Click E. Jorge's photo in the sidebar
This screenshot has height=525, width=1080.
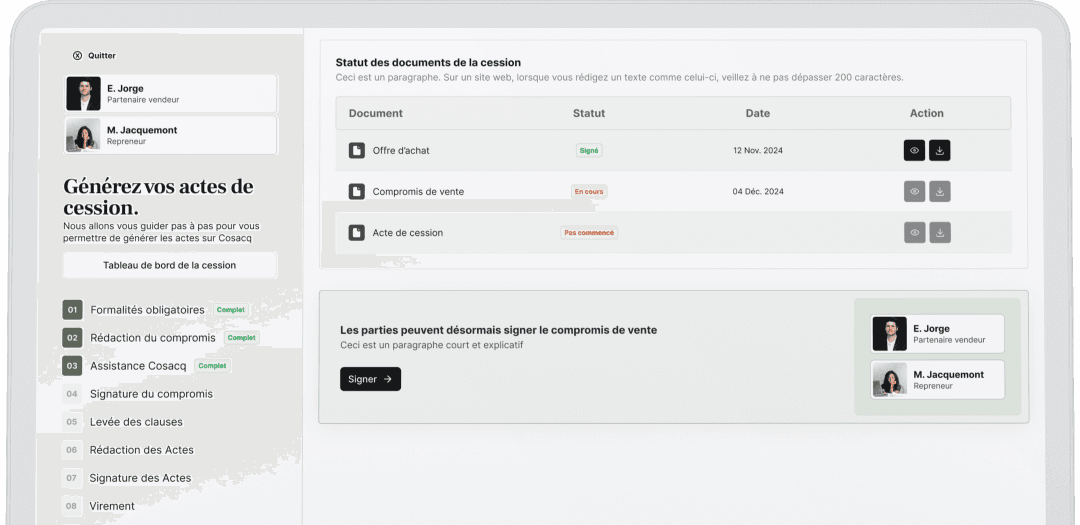pyautogui.click(x=83, y=94)
